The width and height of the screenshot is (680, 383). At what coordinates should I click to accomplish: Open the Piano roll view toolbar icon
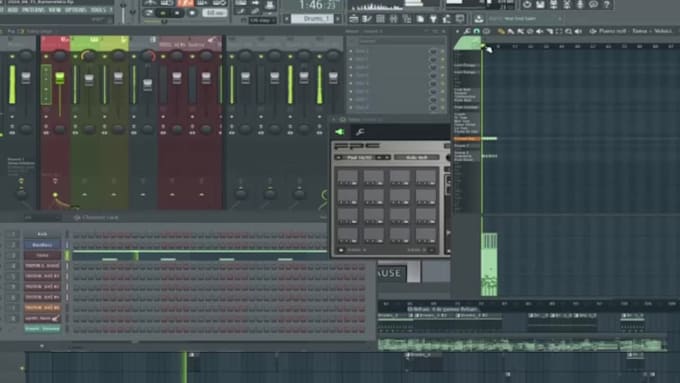[366, 19]
